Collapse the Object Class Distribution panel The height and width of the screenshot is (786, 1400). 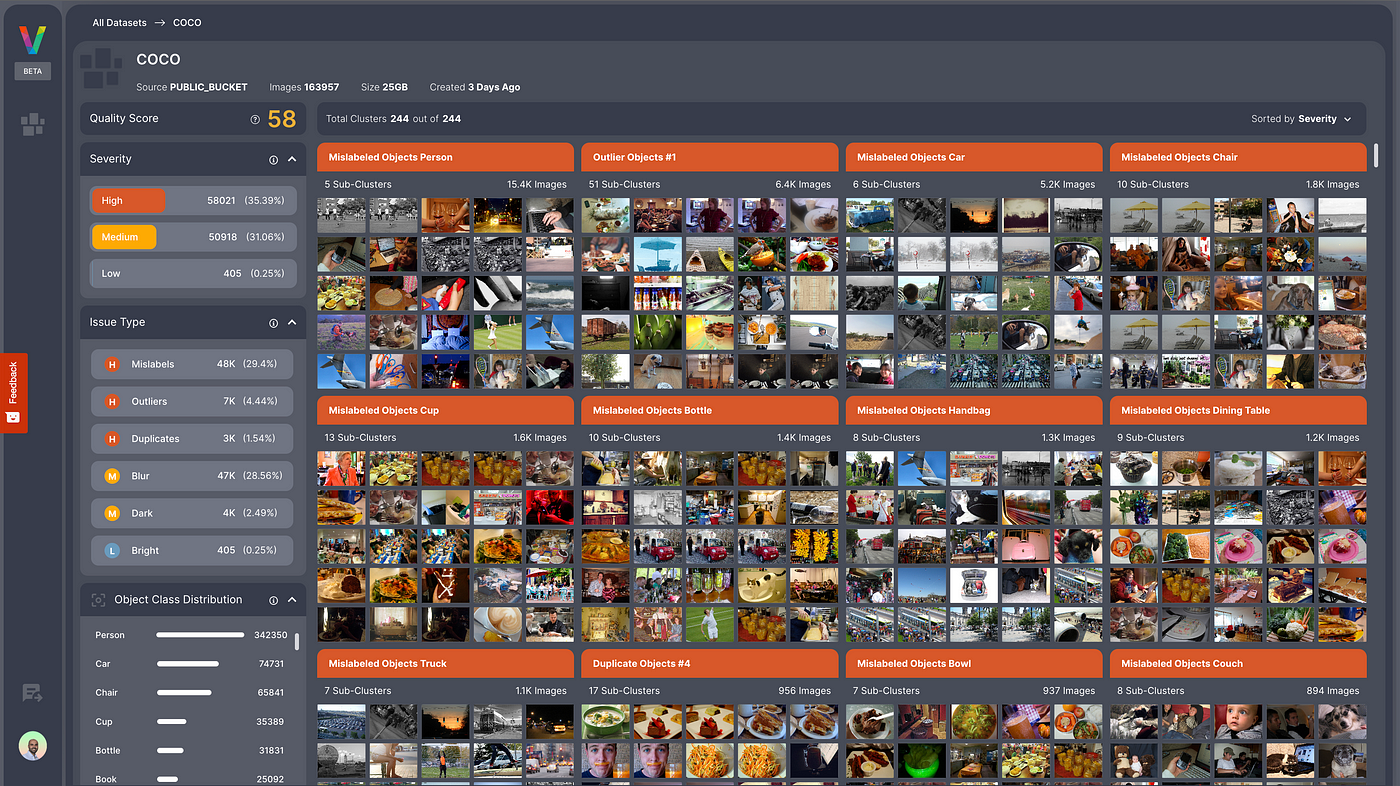[292, 599]
